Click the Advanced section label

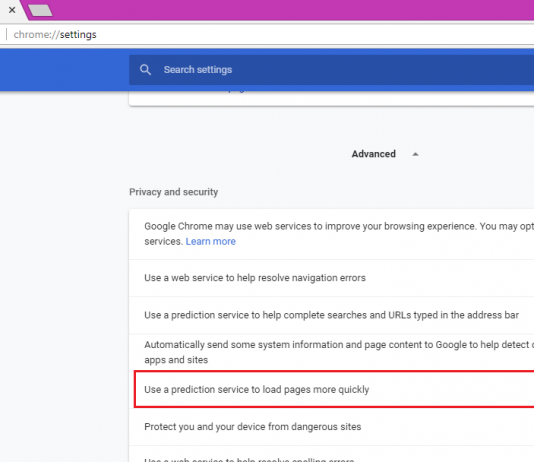[374, 154]
